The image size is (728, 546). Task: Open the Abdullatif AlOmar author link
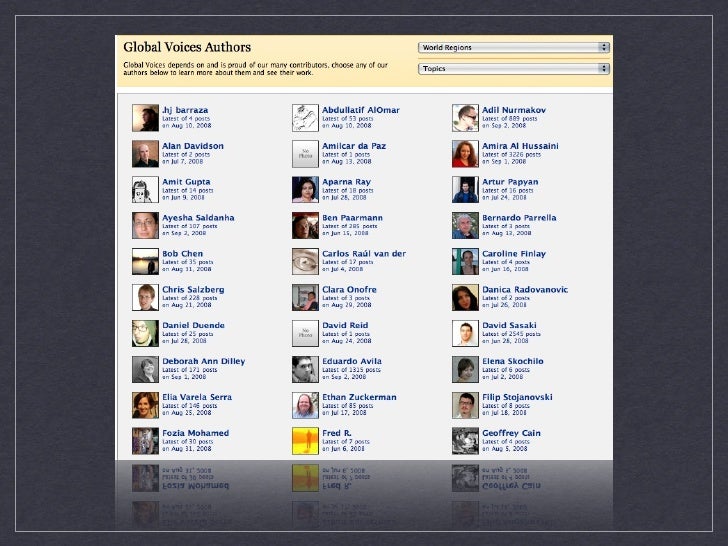click(361, 110)
